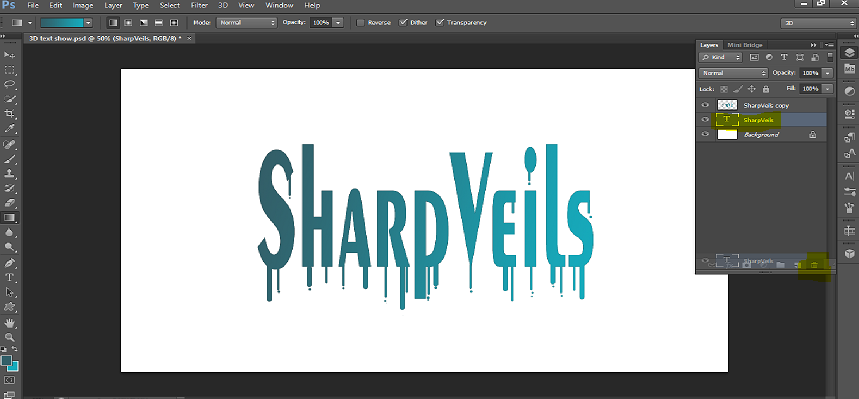The image size is (859, 399).
Task: Select the Horizontal Type tool
Action: (x=9, y=277)
